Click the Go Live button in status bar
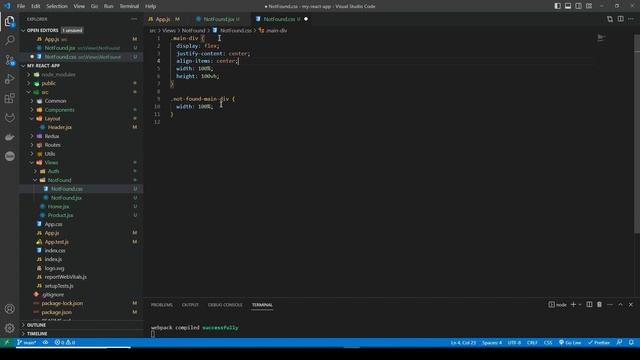Viewport: 640px width, 360px height. pyautogui.click(x=570, y=342)
